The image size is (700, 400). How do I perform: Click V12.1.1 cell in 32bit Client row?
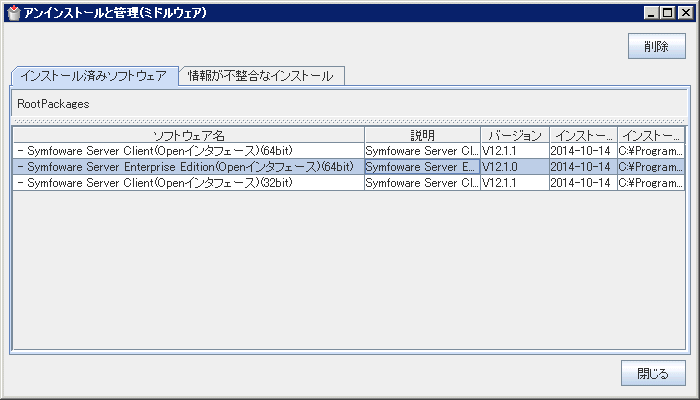(515, 183)
